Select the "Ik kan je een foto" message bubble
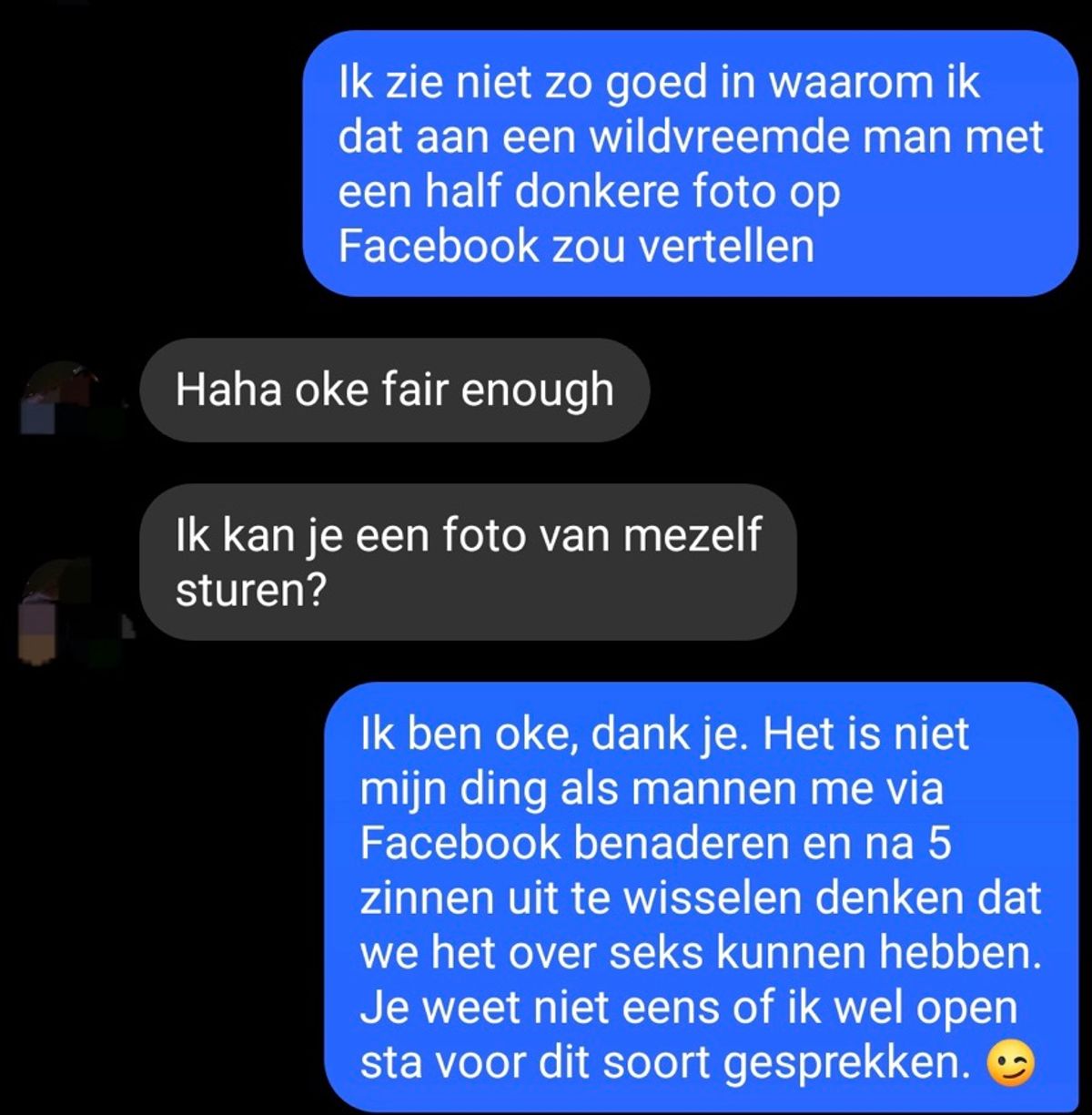Screen dimensions: 1092x1115 click(468, 562)
